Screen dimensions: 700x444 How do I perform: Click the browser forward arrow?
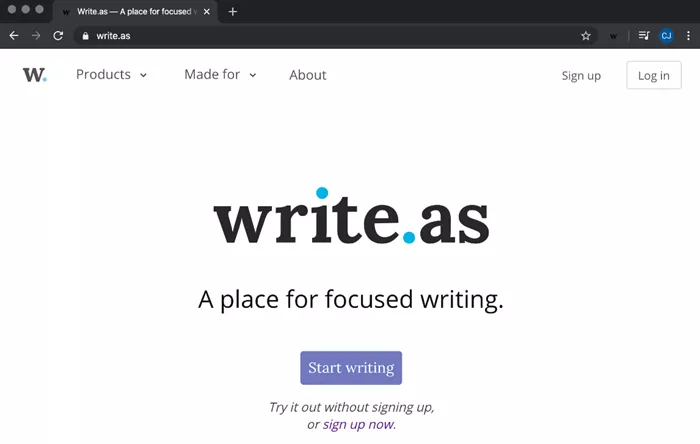point(36,36)
